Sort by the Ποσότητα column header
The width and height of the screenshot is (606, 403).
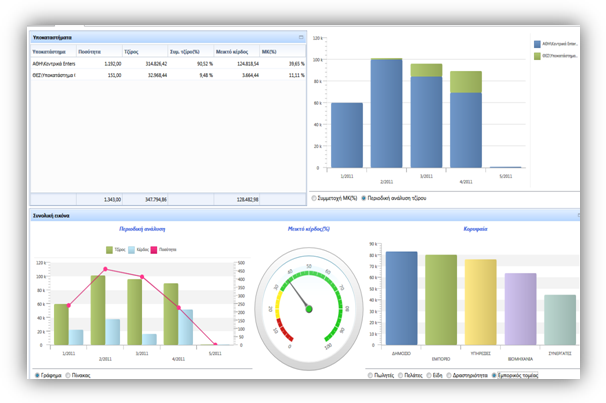(x=99, y=51)
